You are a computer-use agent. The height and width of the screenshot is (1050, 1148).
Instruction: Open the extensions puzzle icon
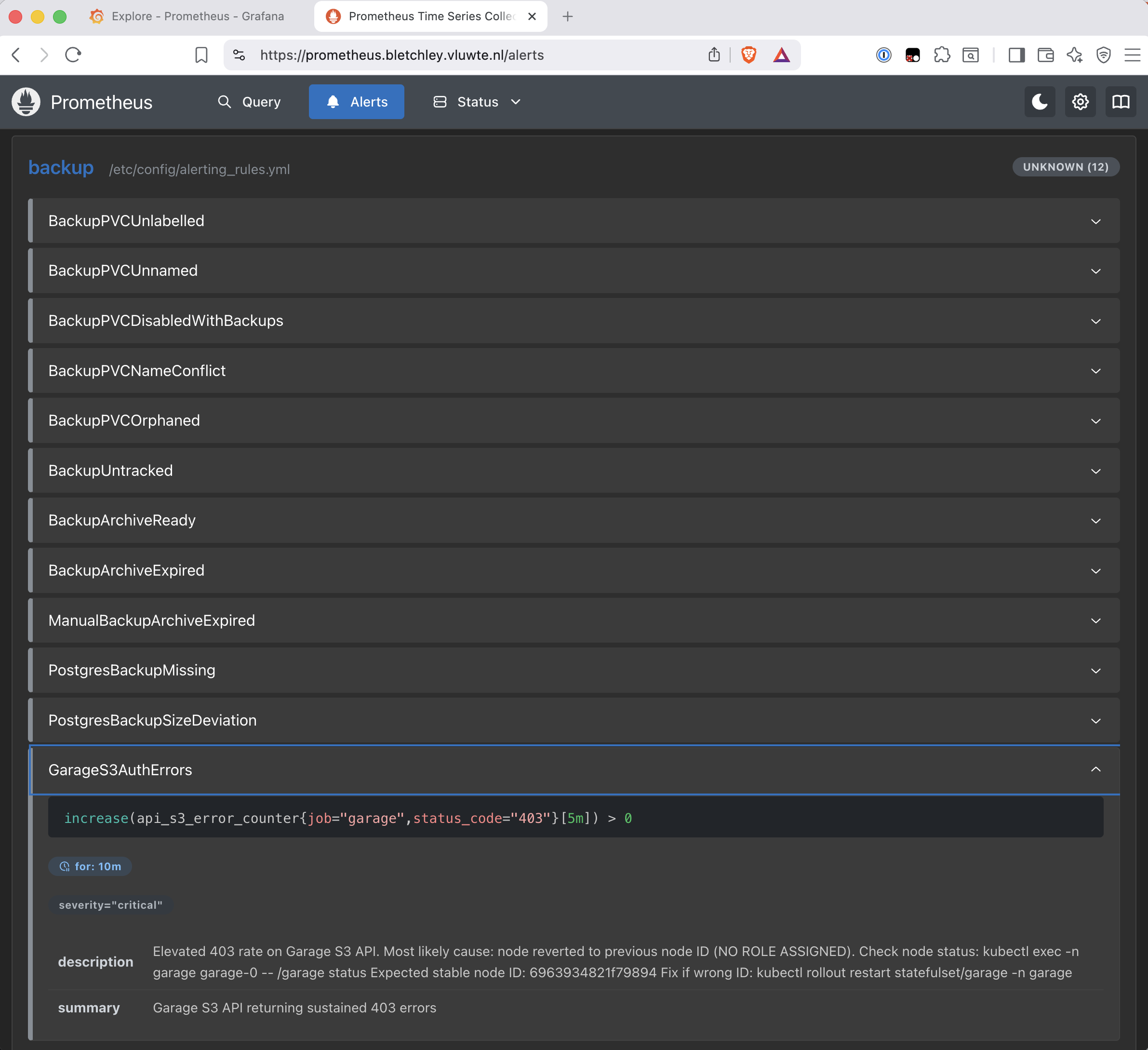coord(942,55)
